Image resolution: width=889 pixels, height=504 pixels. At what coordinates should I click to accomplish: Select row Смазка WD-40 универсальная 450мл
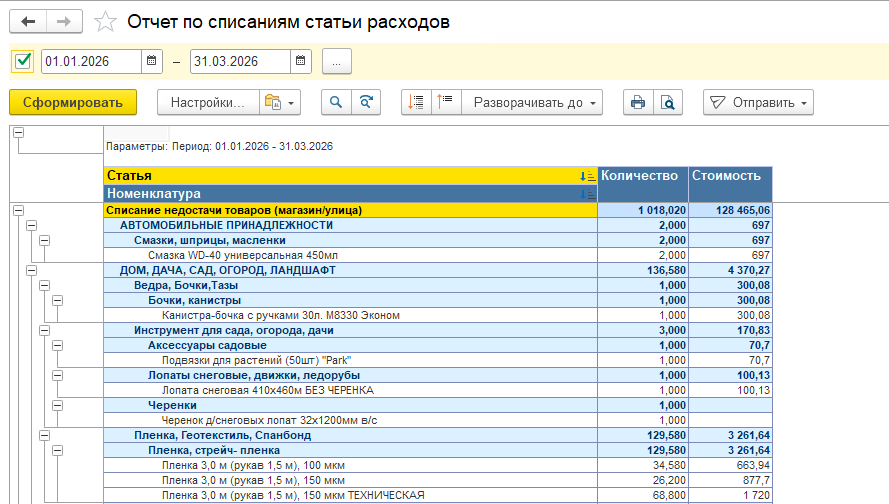[x=350, y=255]
